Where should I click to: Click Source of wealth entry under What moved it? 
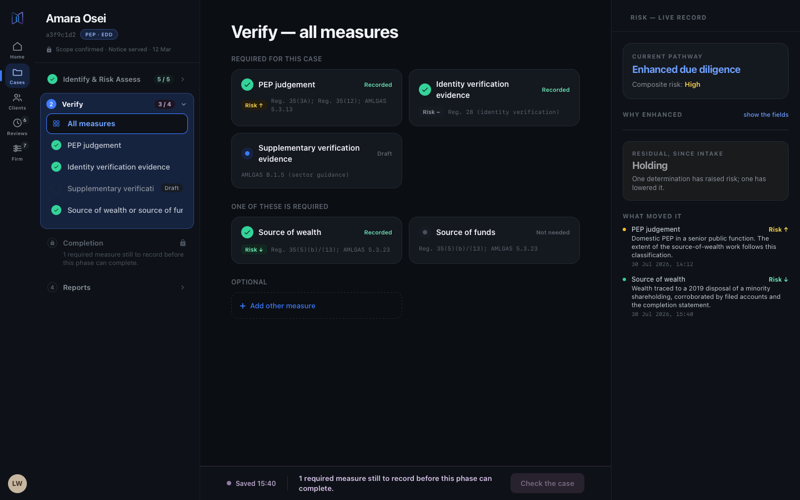tap(705, 296)
